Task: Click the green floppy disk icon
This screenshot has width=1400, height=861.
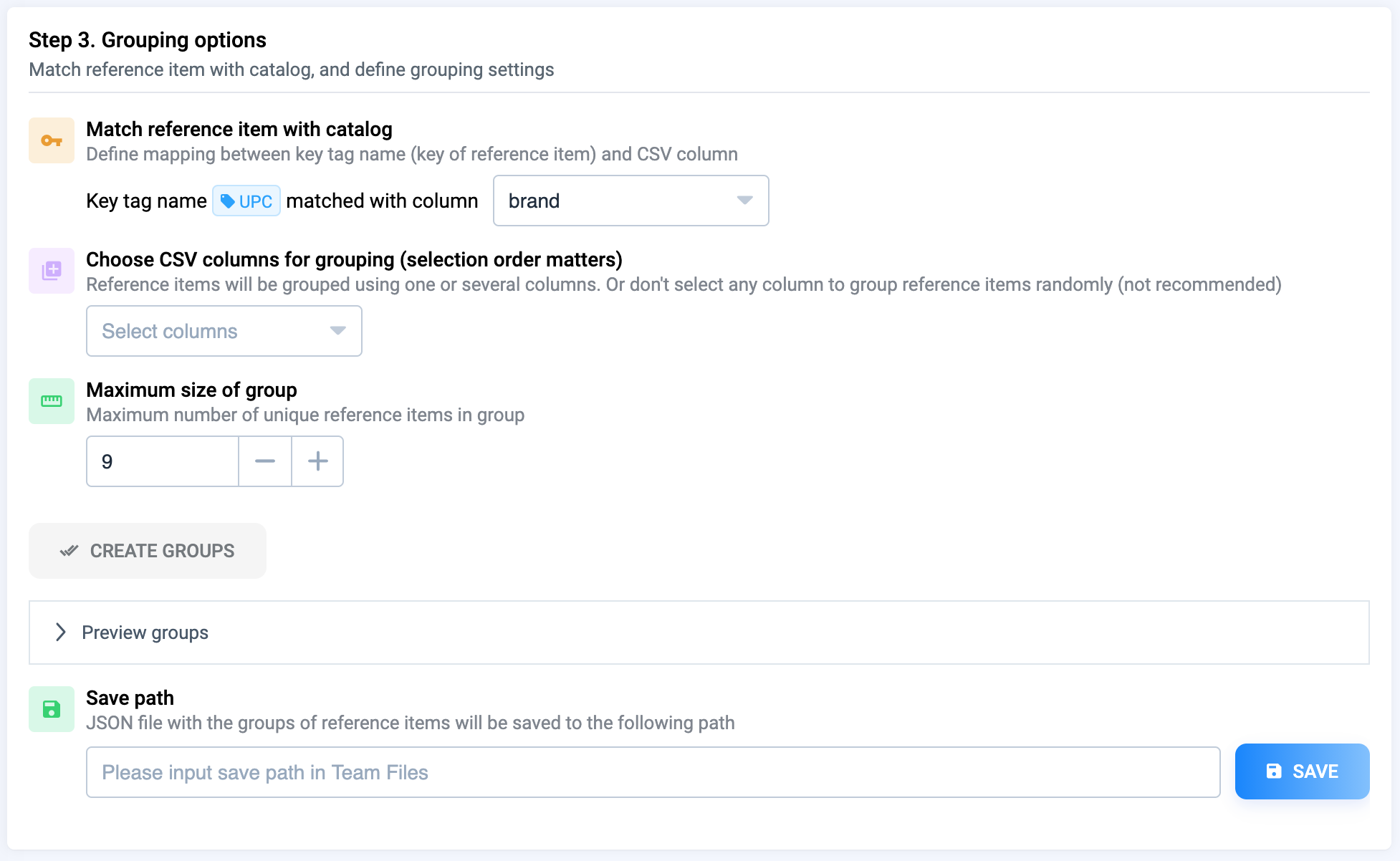Action: [52, 709]
